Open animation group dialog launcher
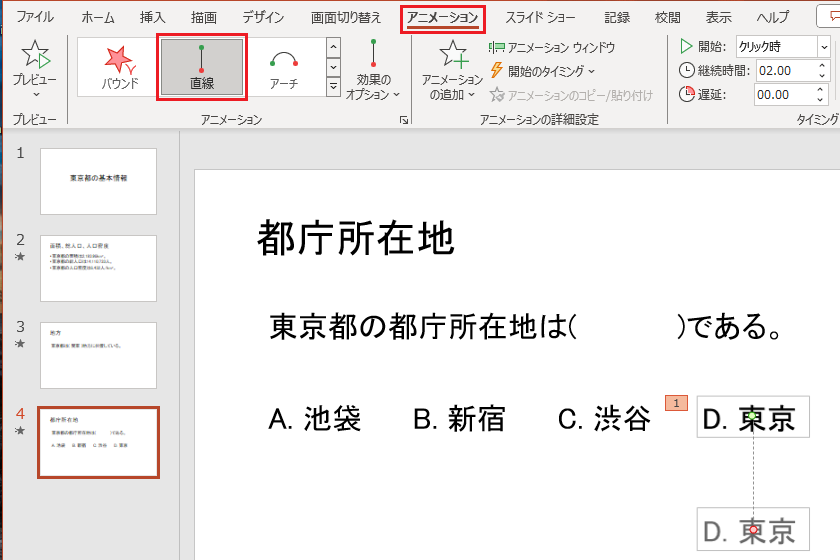Screen dimensions: 840x560 tap(404, 120)
